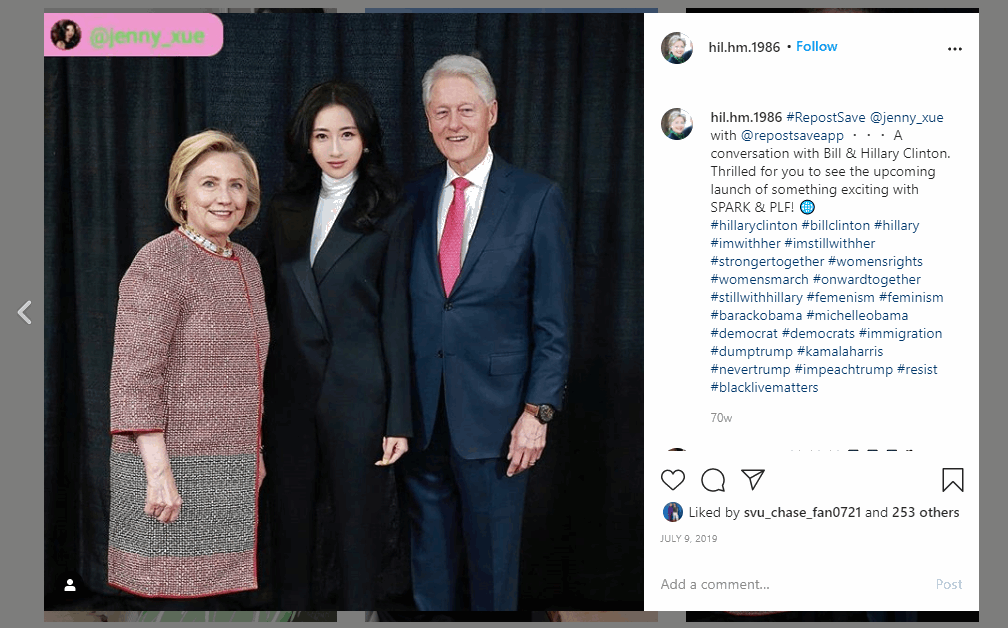Click the liker's small avatar icon
This screenshot has width=1008, height=628.
(672, 512)
